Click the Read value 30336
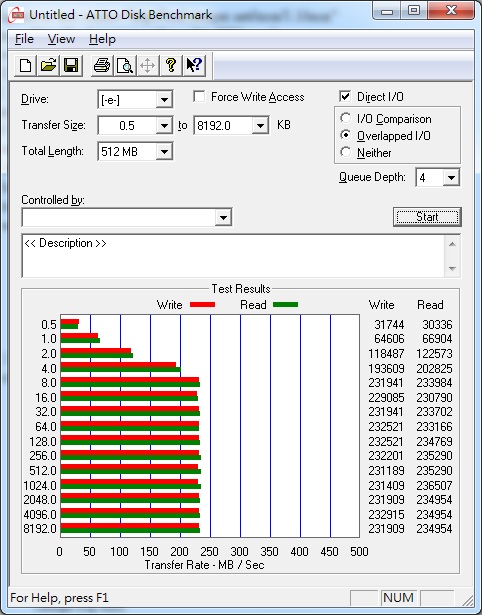This screenshot has height=615, width=482. coord(437,325)
